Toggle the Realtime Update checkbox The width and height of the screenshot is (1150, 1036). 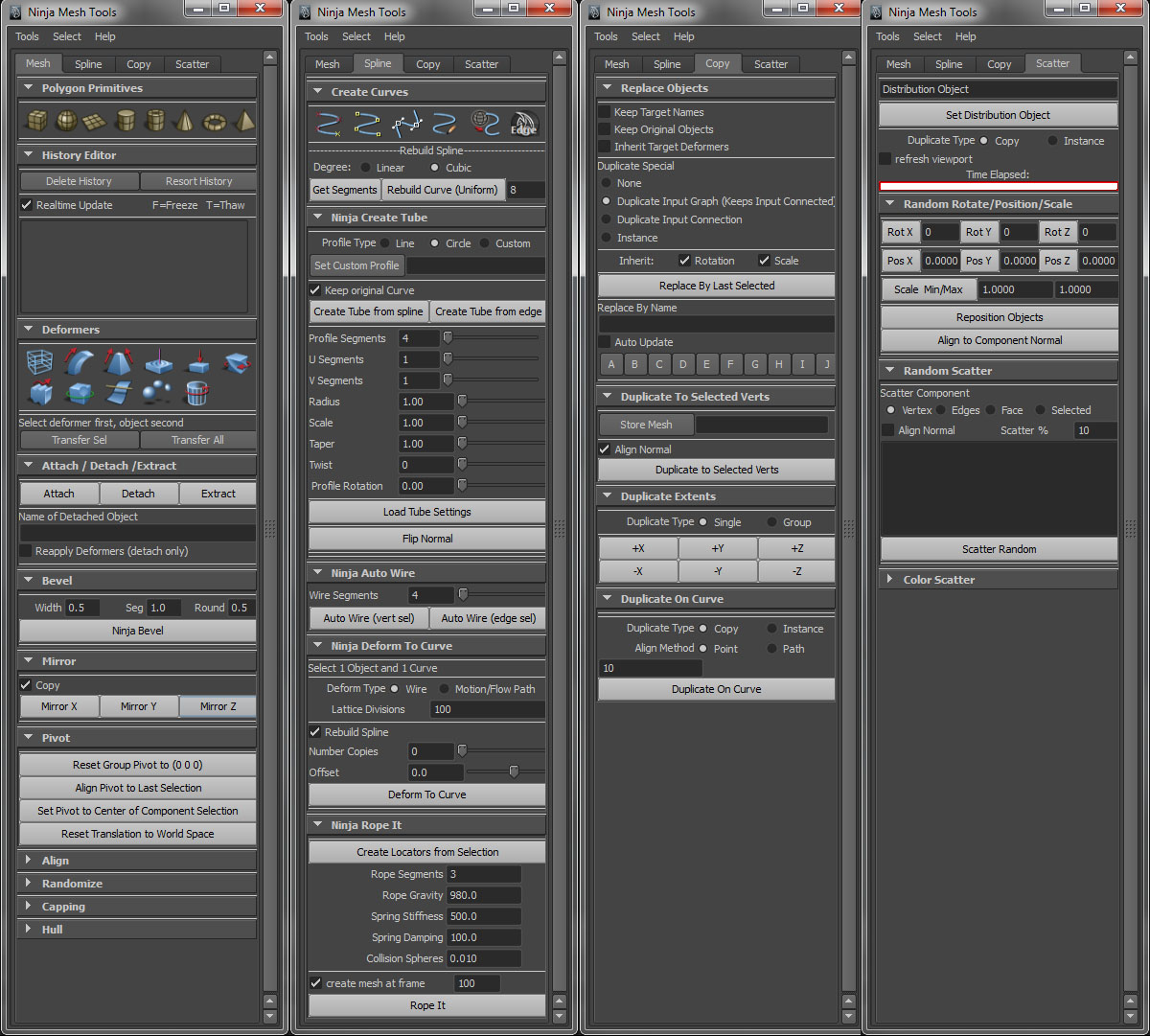pyautogui.click(x=27, y=205)
